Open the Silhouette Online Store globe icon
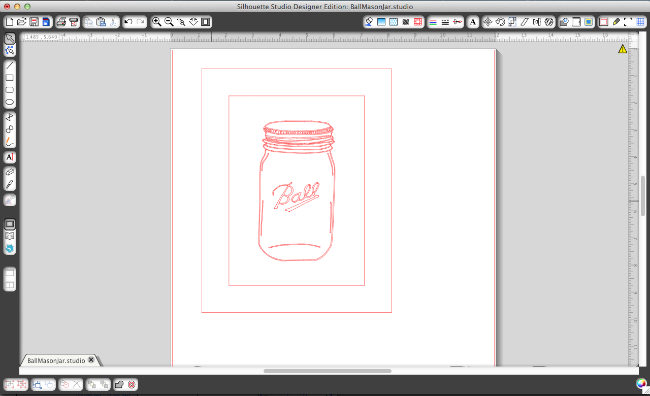Viewport: 650px width, 396px height. click(x=10, y=248)
